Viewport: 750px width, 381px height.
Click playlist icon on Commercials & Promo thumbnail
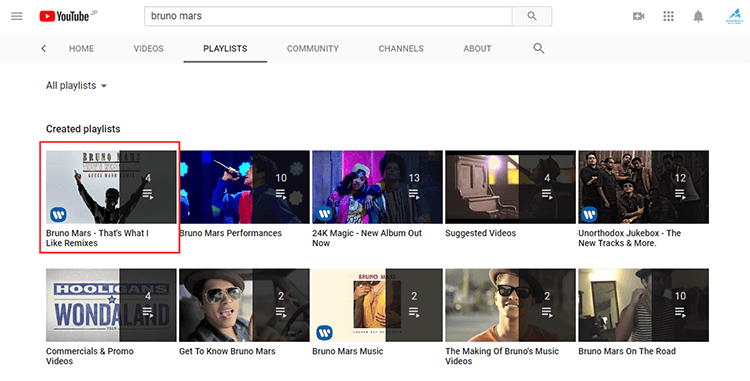(148, 312)
